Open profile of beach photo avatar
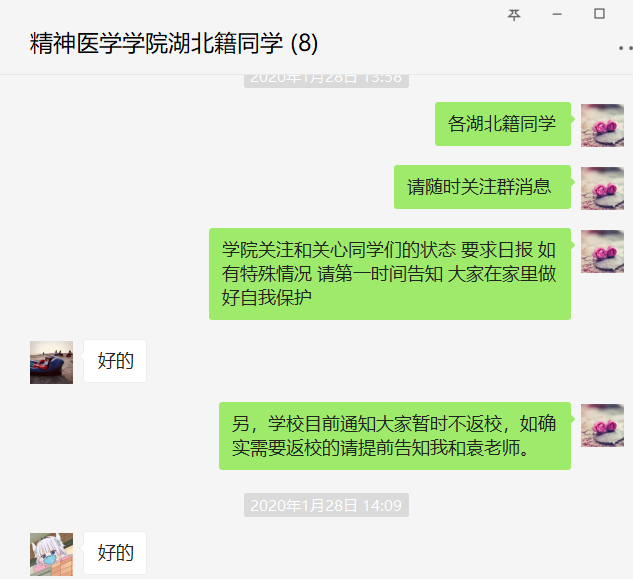Image resolution: width=633 pixels, height=579 pixels. pos(51,362)
